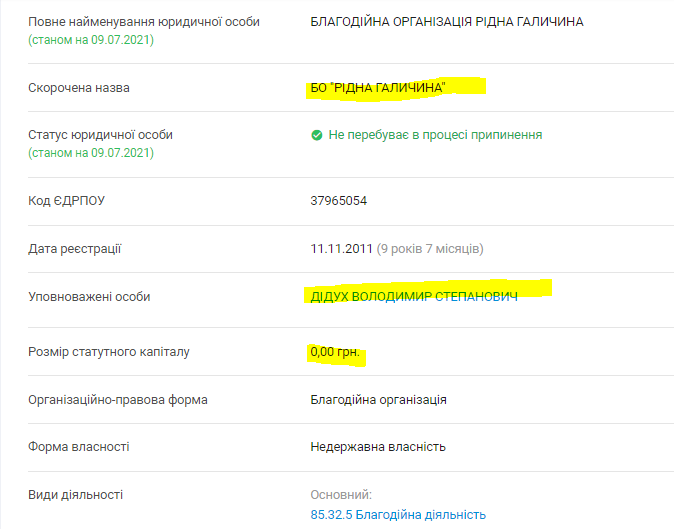Click the Скорочена назва label

tap(79, 88)
